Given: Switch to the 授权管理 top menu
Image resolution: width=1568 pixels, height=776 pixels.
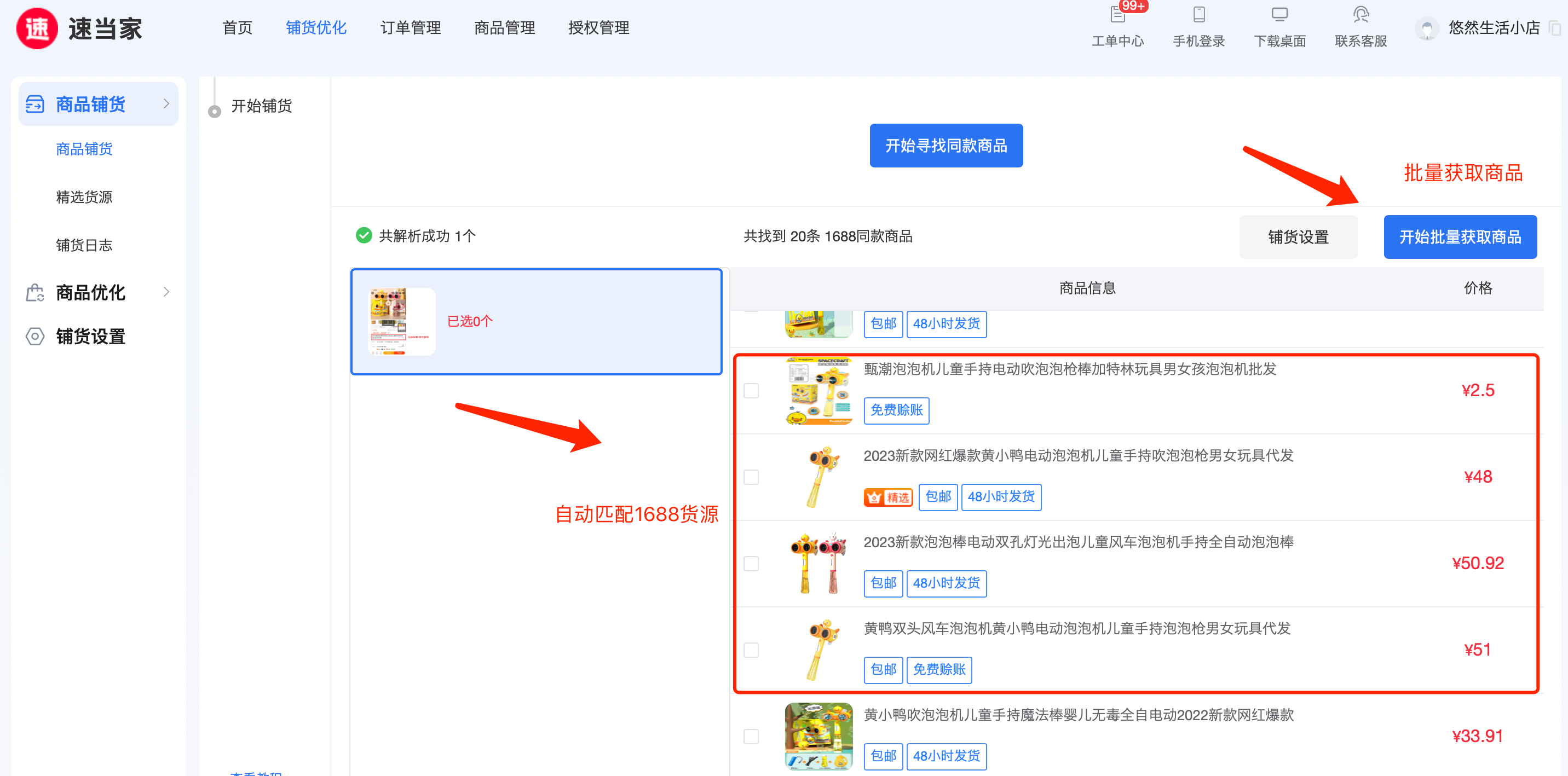Looking at the screenshot, I should [598, 28].
